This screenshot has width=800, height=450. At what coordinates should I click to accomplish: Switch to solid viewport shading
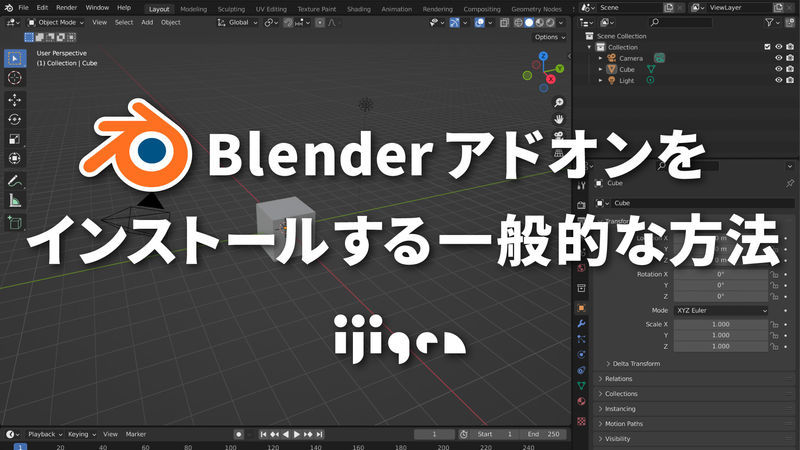(x=529, y=22)
